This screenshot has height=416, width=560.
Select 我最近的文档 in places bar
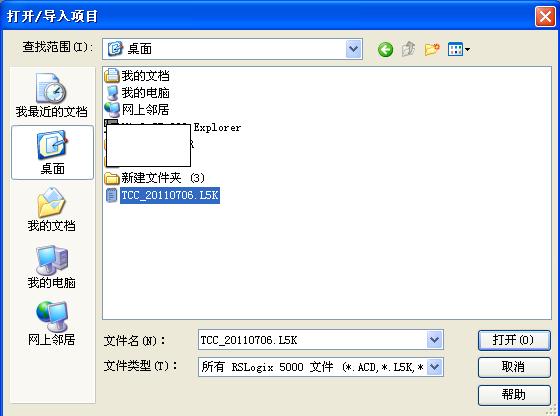click(52, 95)
